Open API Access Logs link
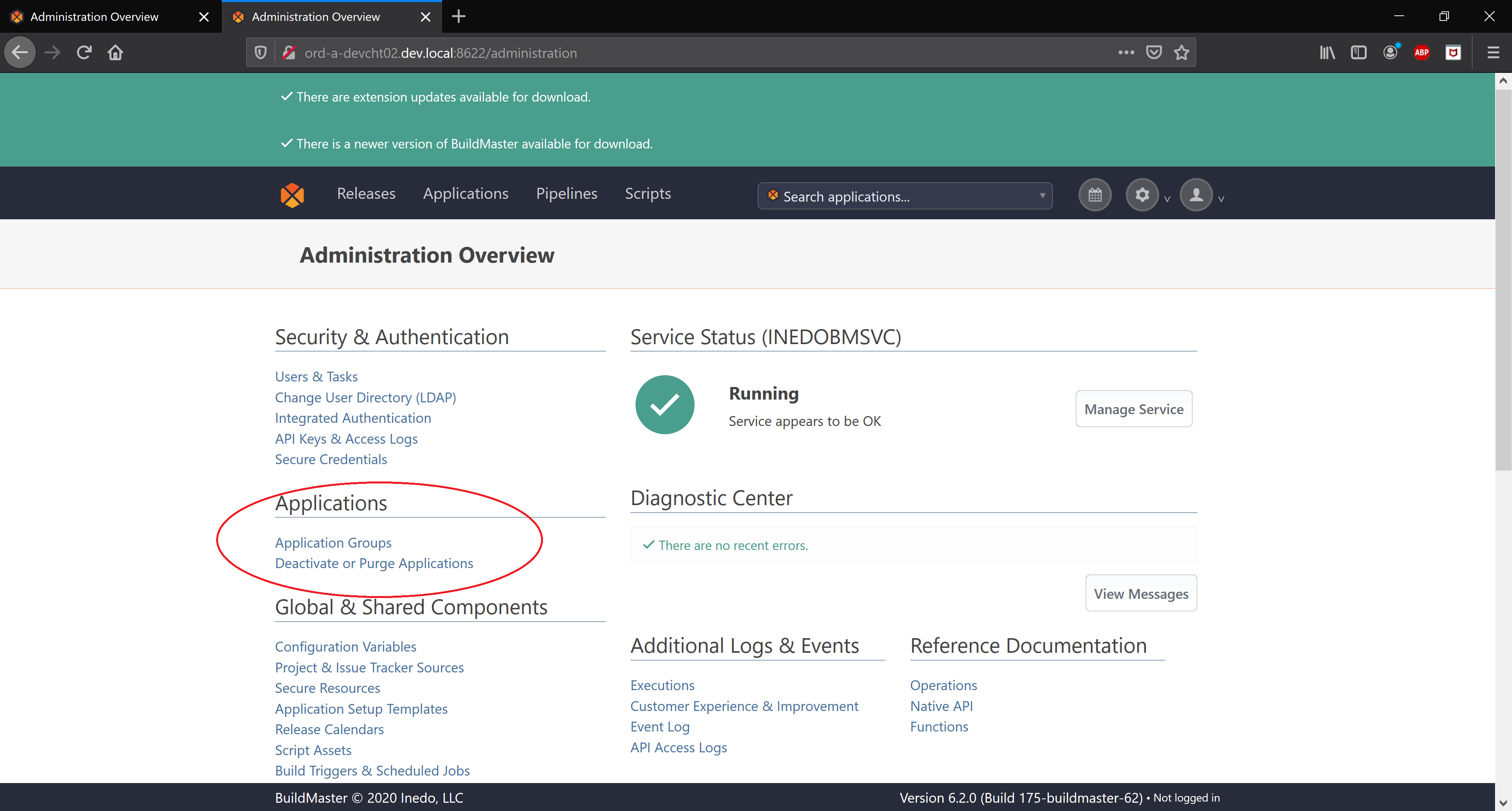1512x811 pixels. pos(678,747)
